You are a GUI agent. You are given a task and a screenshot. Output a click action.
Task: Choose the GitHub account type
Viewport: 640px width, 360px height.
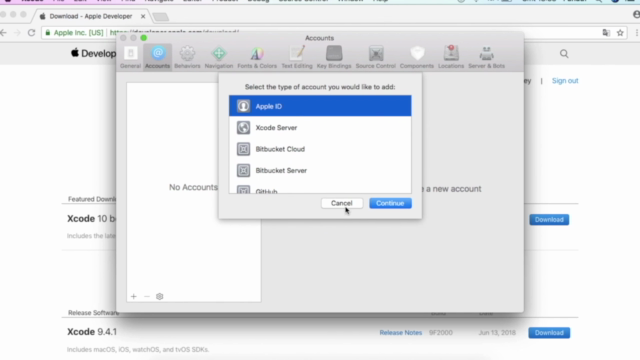tap(320, 189)
